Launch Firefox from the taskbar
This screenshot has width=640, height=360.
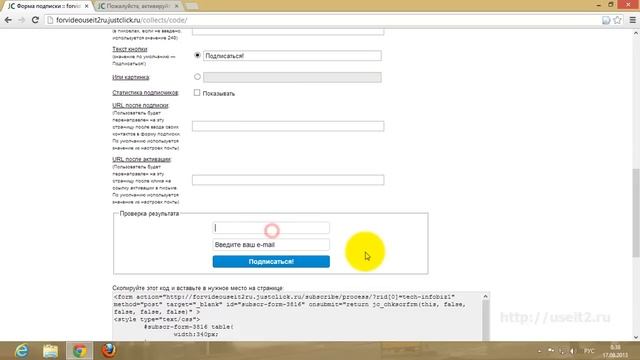pos(109,351)
